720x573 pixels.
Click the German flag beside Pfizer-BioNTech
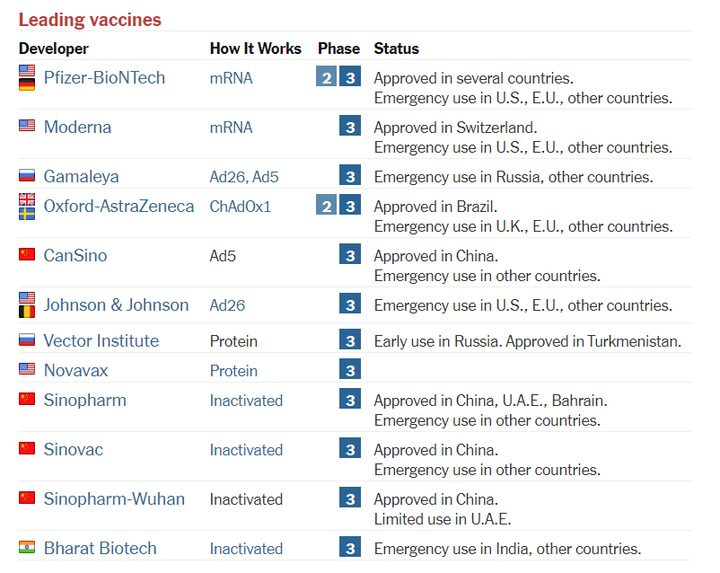pyautogui.click(x=27, y=84)
